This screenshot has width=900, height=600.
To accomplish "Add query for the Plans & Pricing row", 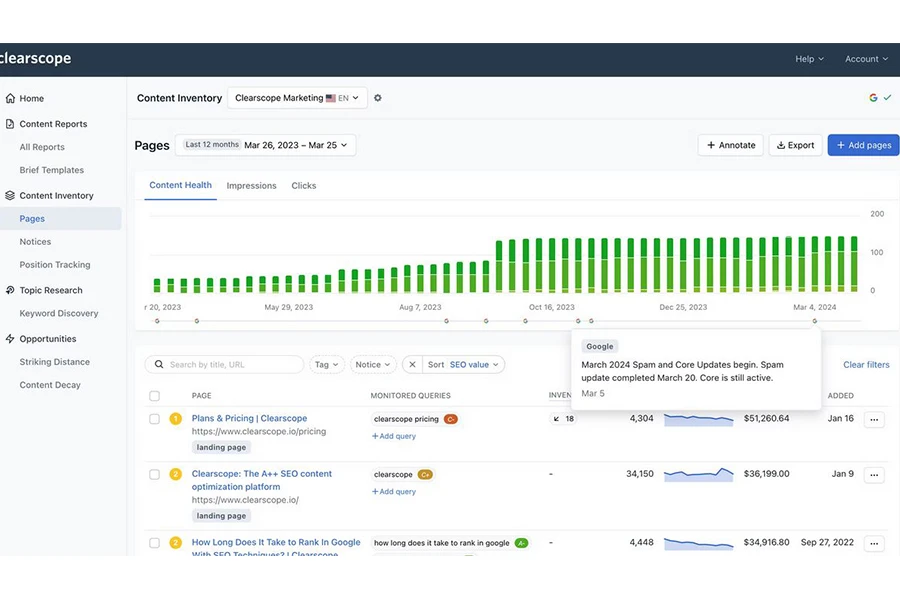I will (394, 436).
